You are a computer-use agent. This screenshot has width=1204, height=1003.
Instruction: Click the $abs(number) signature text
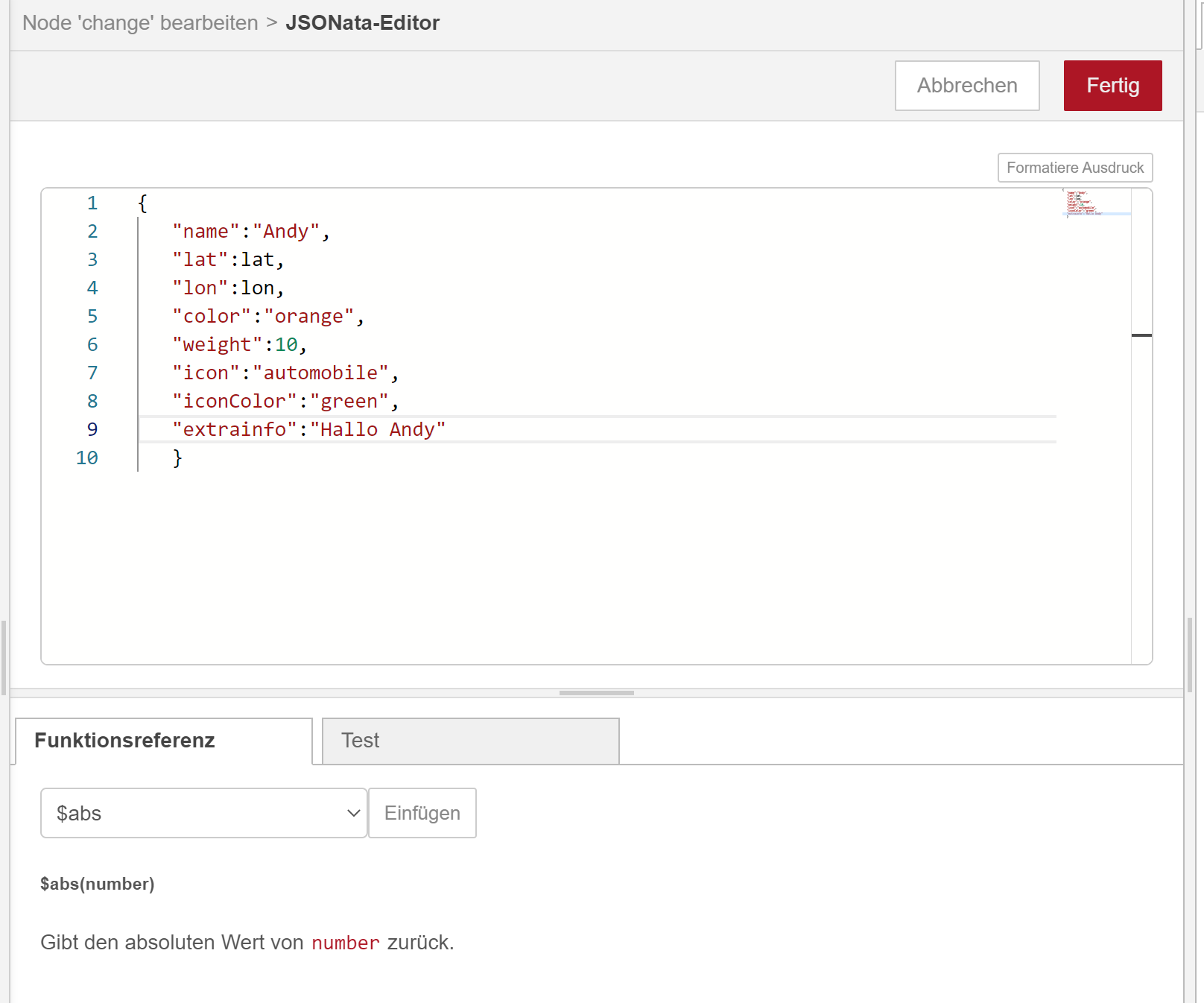[98, 884]
